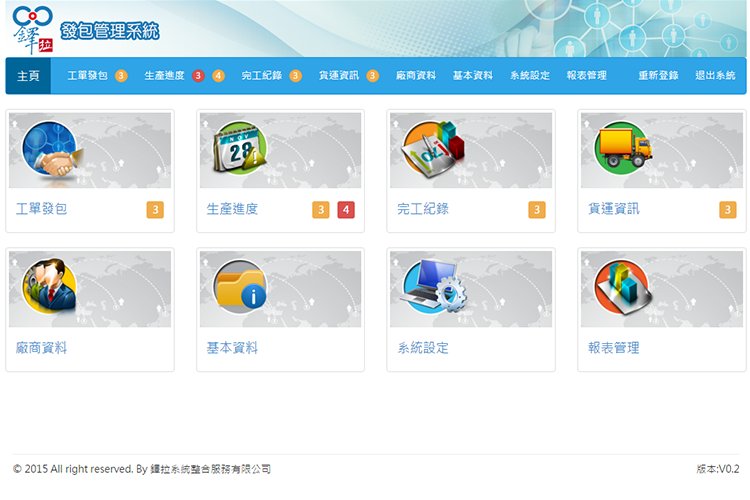The height and width of the screenshot is (500, 750).
Task: Click red badge 3 beside 生產進度 in navbar
Action: click(198, 76)
